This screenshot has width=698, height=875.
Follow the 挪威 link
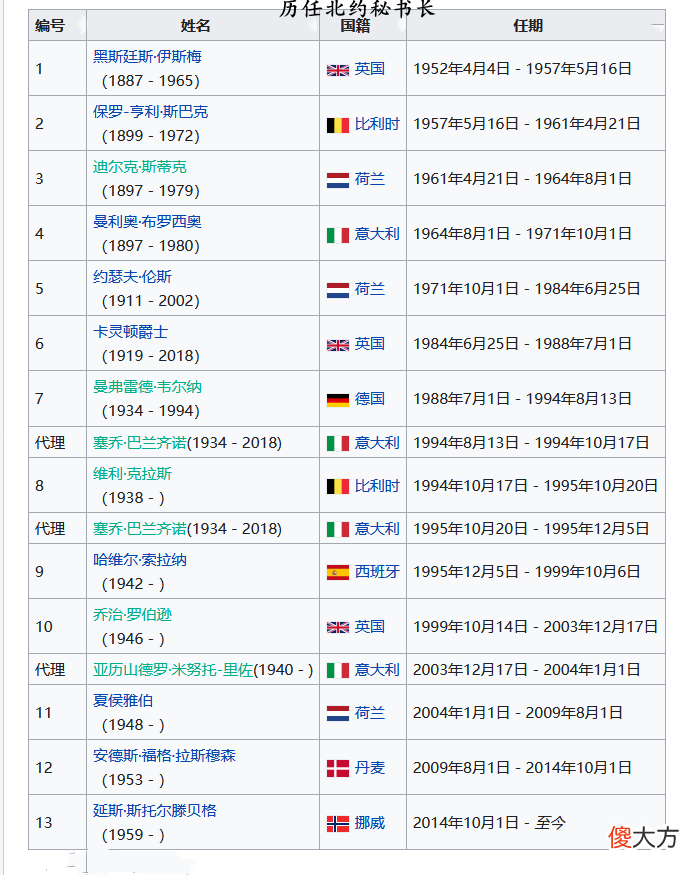click(370, 823)
